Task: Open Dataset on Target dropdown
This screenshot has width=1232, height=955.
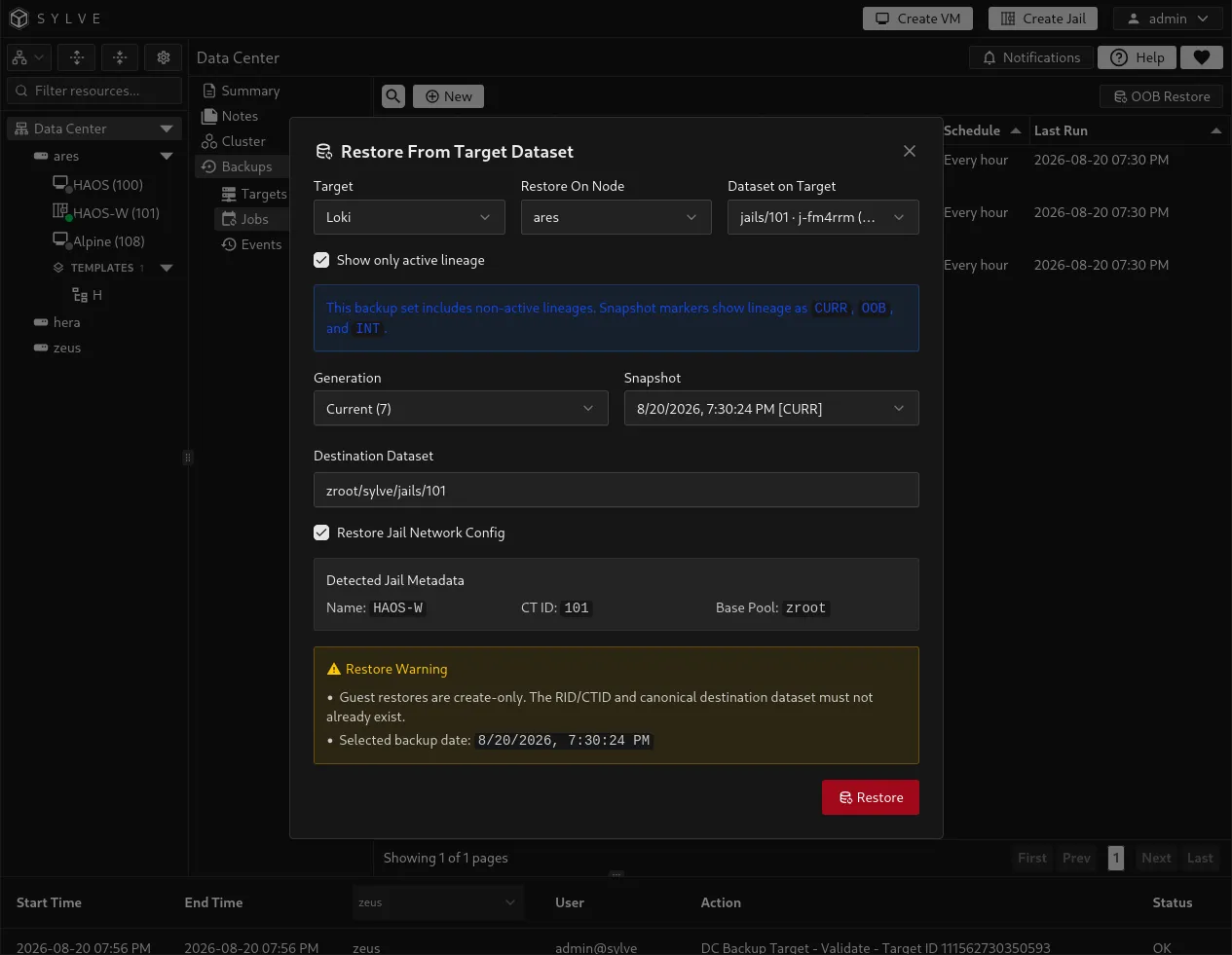Action: click(x=823, y=217)
